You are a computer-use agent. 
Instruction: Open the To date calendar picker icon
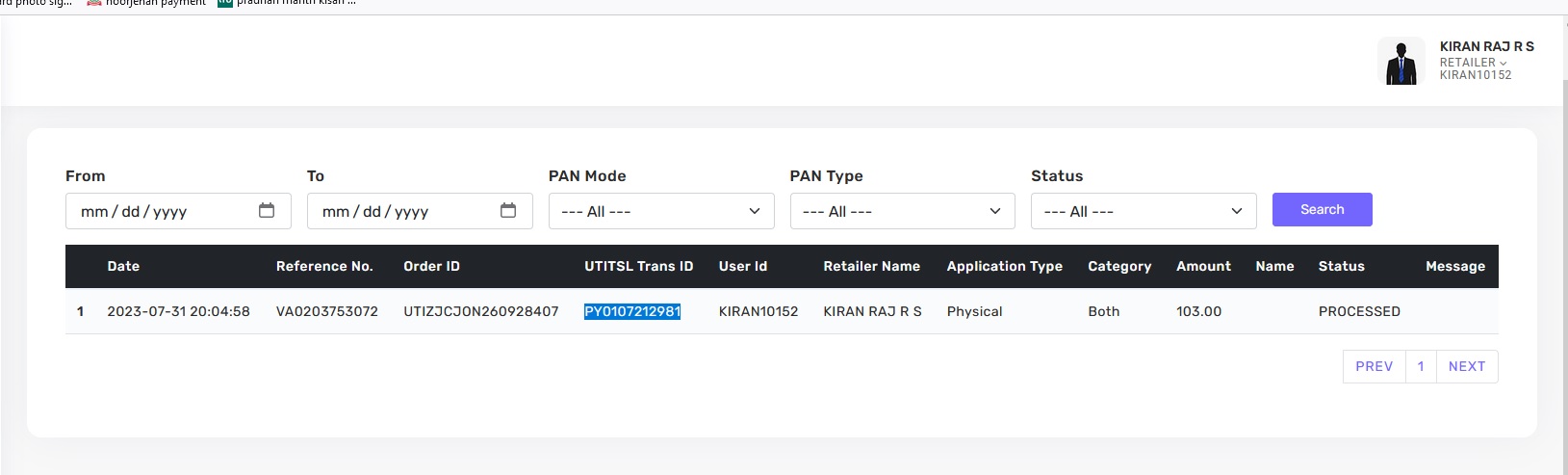[x=508, y=211]
